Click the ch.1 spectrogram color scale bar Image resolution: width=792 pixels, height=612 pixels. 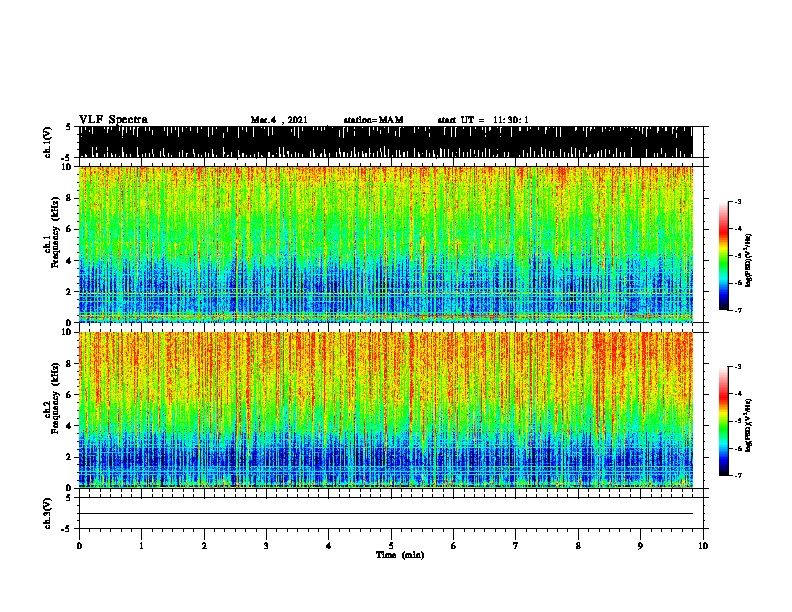tap(724, 256)
